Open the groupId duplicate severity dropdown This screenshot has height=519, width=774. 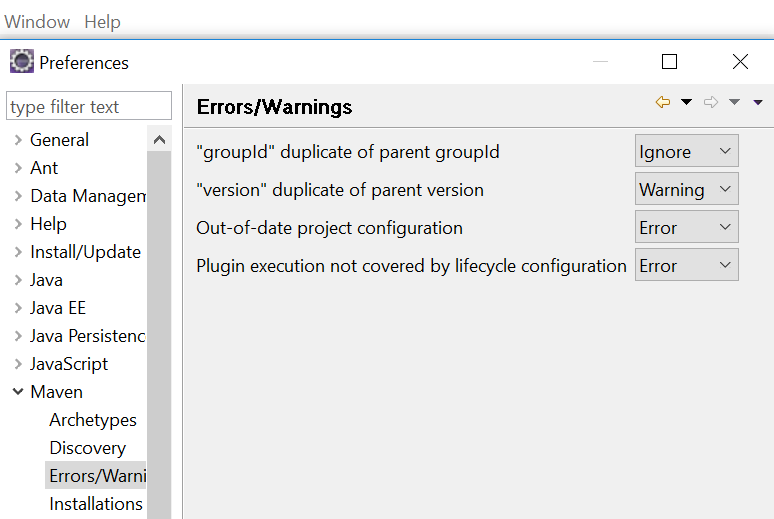687,151
